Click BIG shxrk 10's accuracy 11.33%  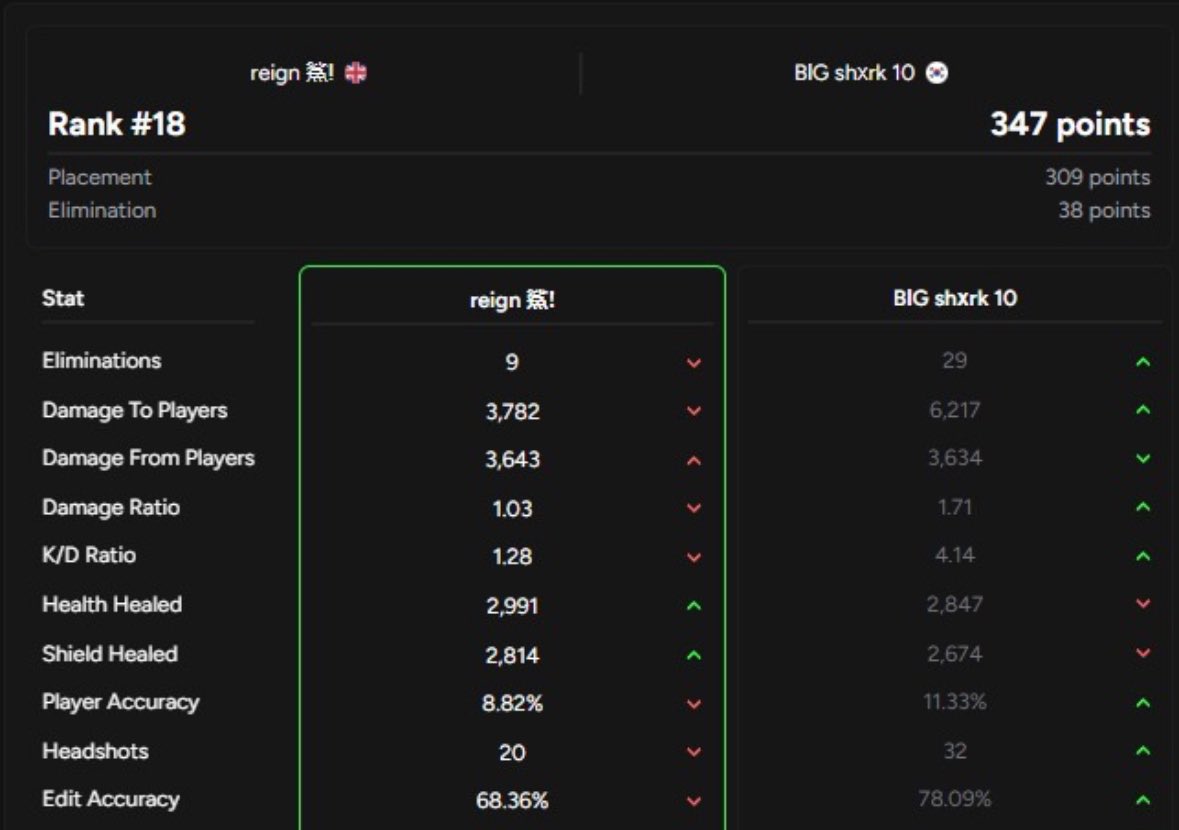pos(955,701)
